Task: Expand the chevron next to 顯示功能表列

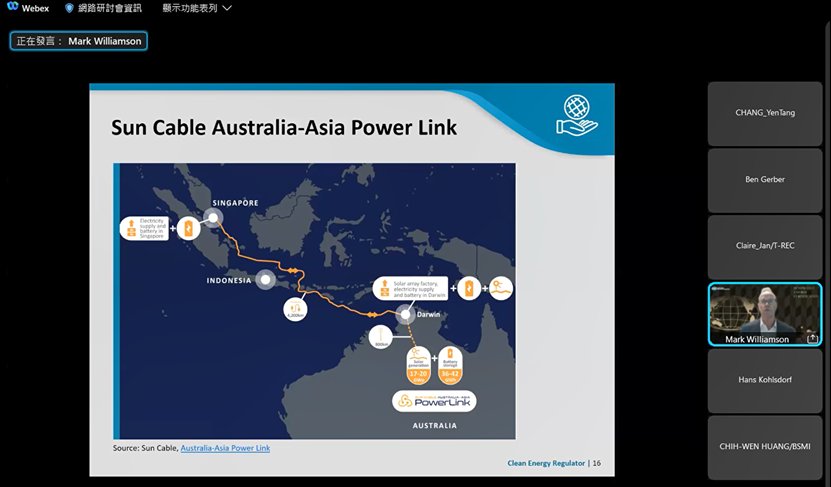Action: tap(227, 8)
